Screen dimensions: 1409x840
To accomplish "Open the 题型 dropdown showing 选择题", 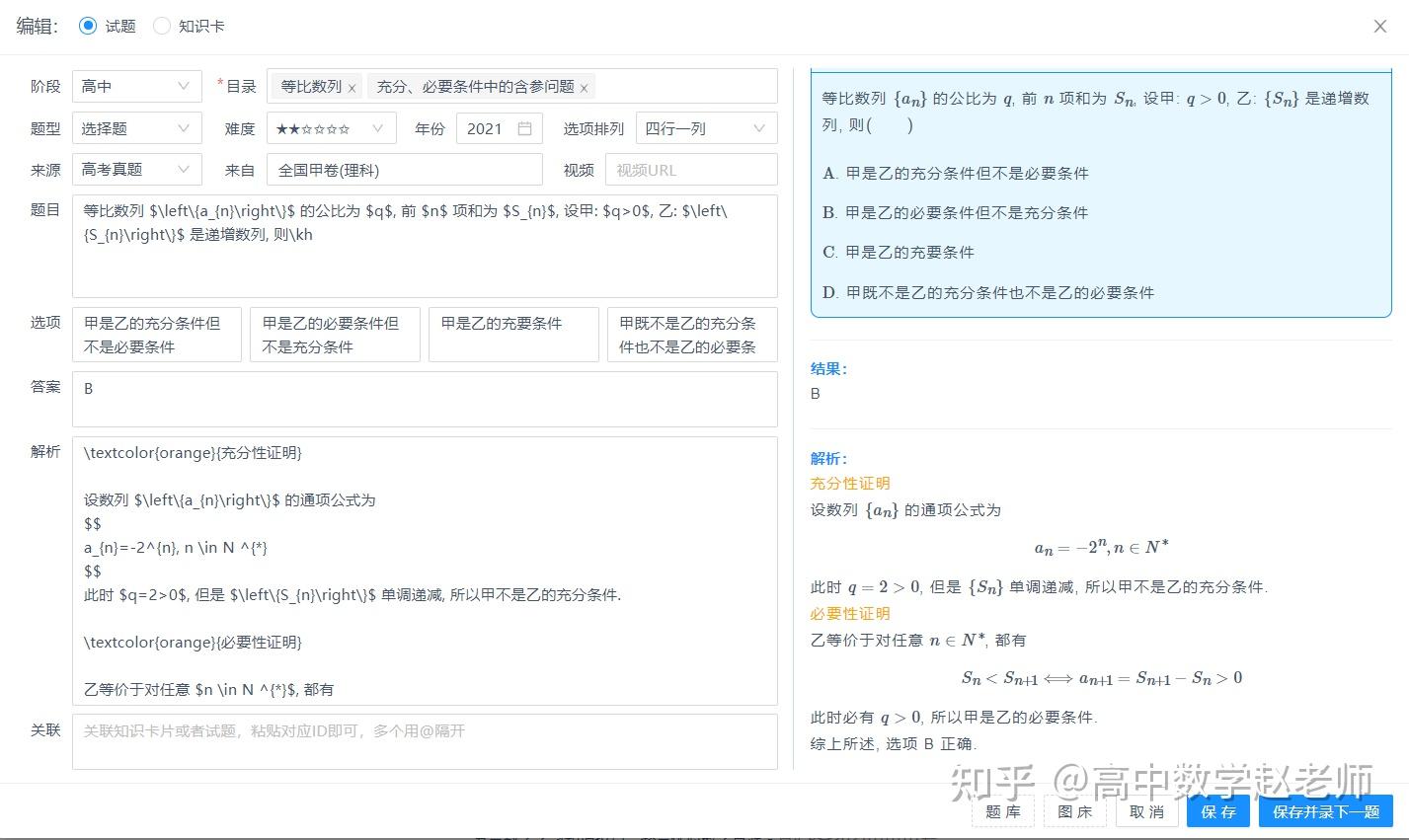I will [x=136, y=127].
